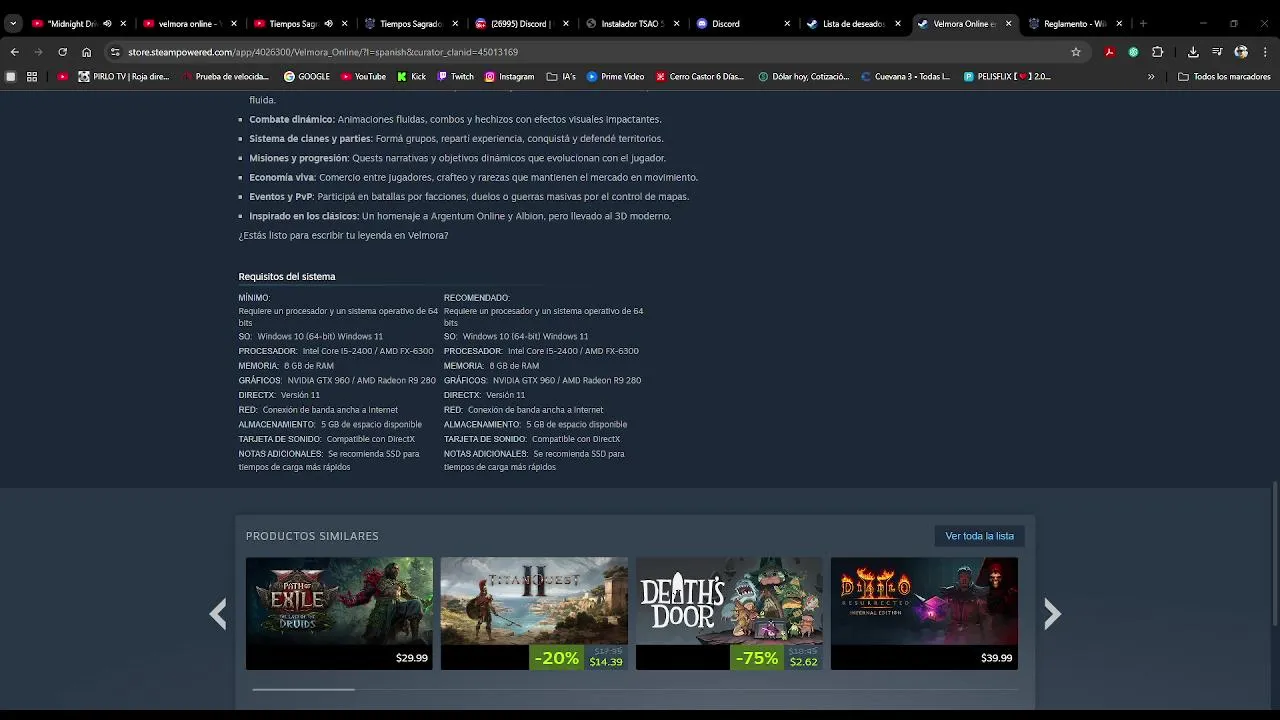
Task: Open the green ChatGPT extension icon
Action: [x=1133, y=52]
